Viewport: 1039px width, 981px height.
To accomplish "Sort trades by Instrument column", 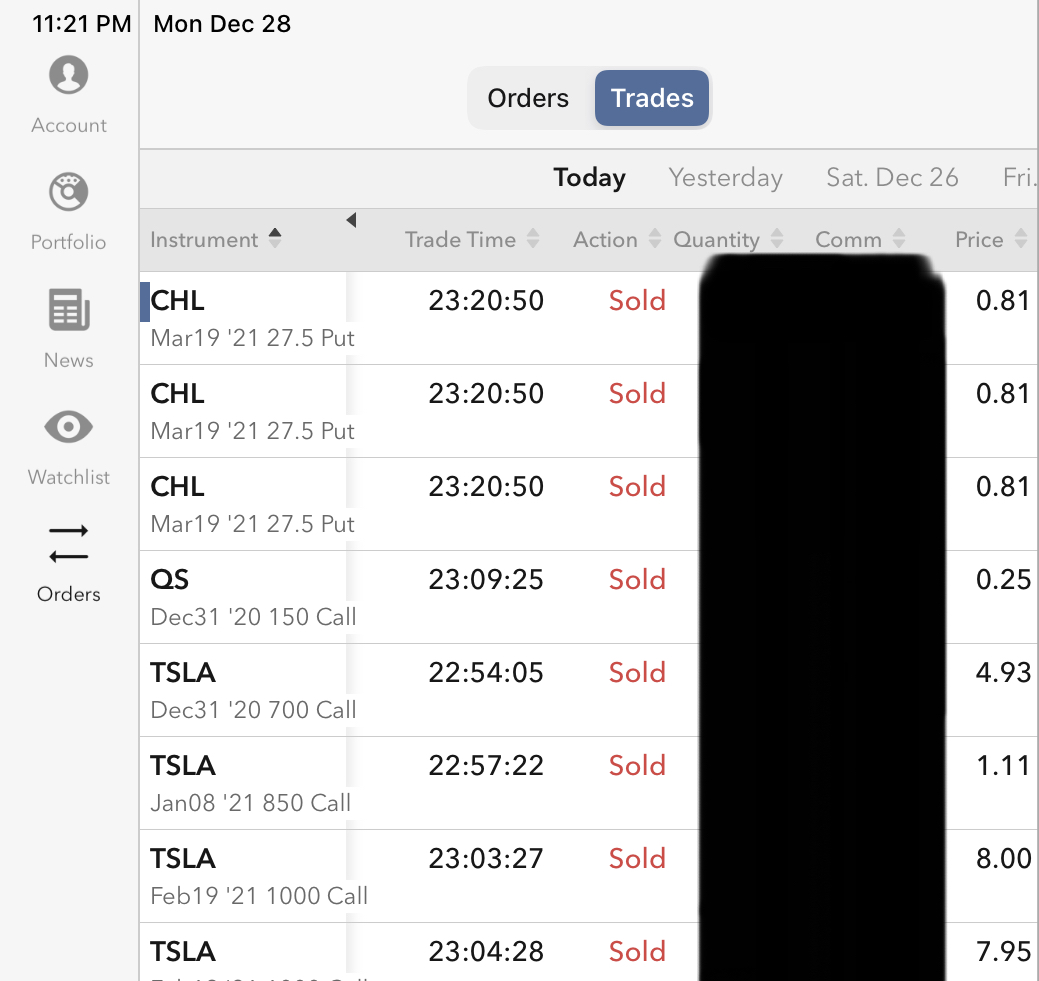I will [215, 240].
